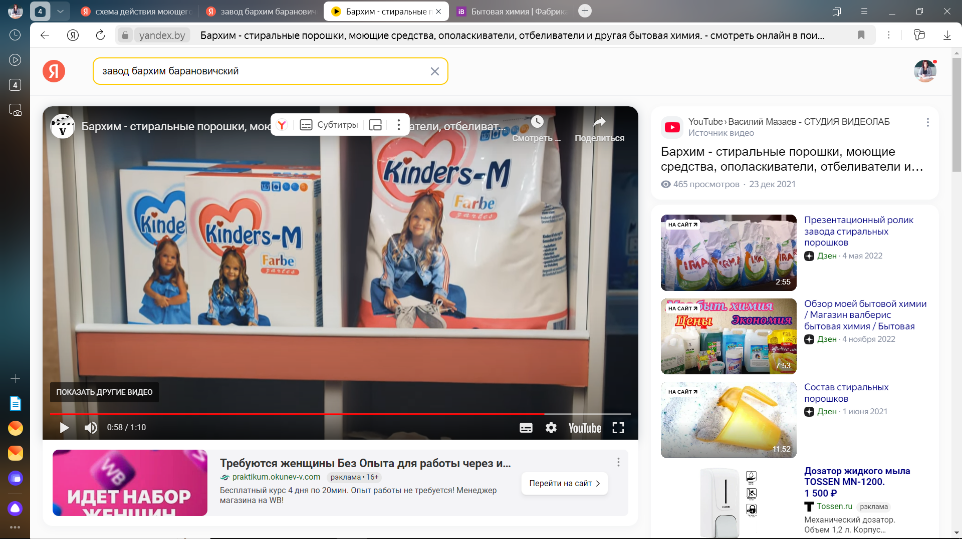Click ПОКАЗАТЬ ДРУГИЕ ВИДЕО button
This screenshot has width=962, height=539.
click(104, 392)
